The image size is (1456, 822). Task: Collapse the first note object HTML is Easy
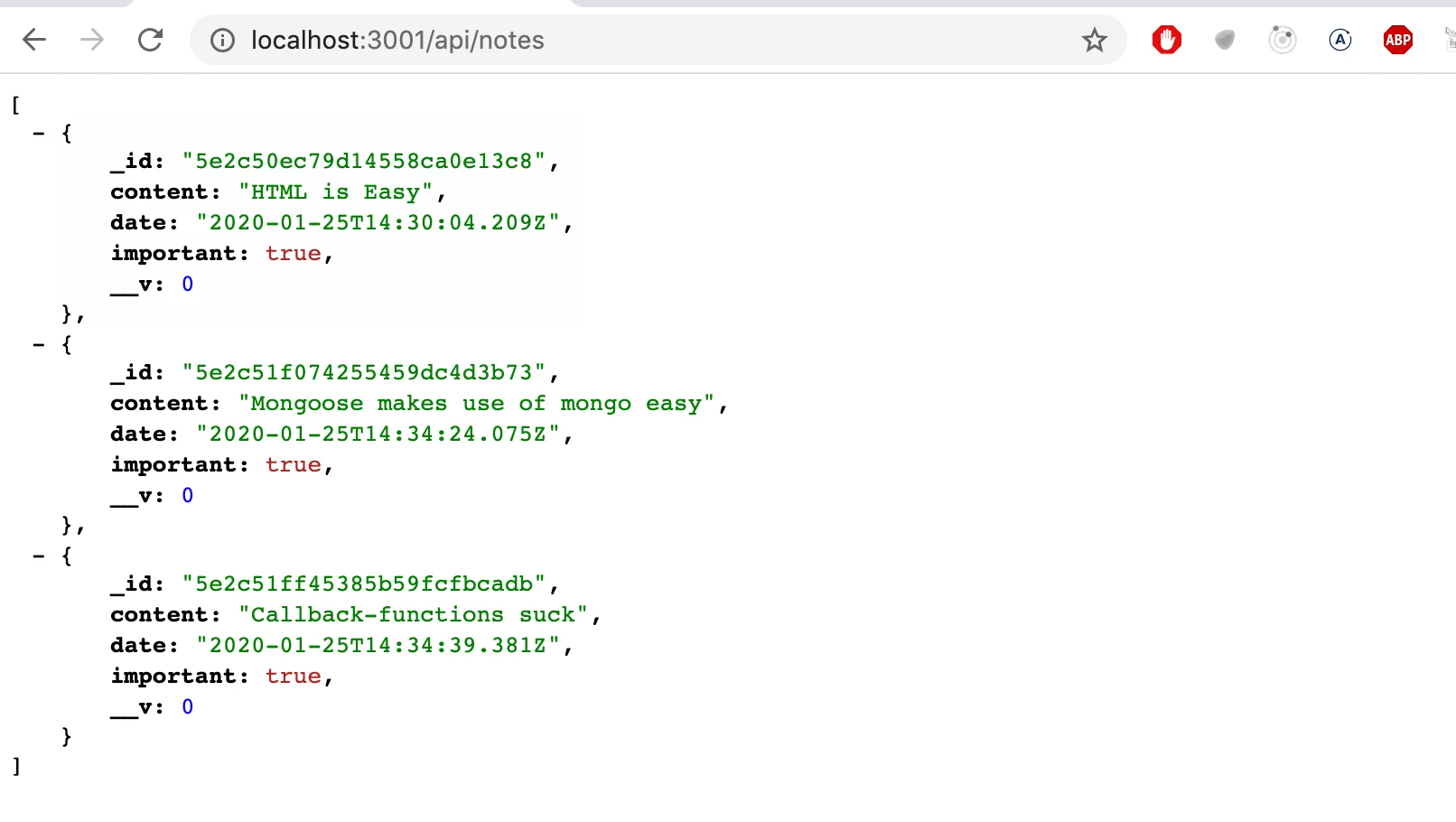click(39, 133)
